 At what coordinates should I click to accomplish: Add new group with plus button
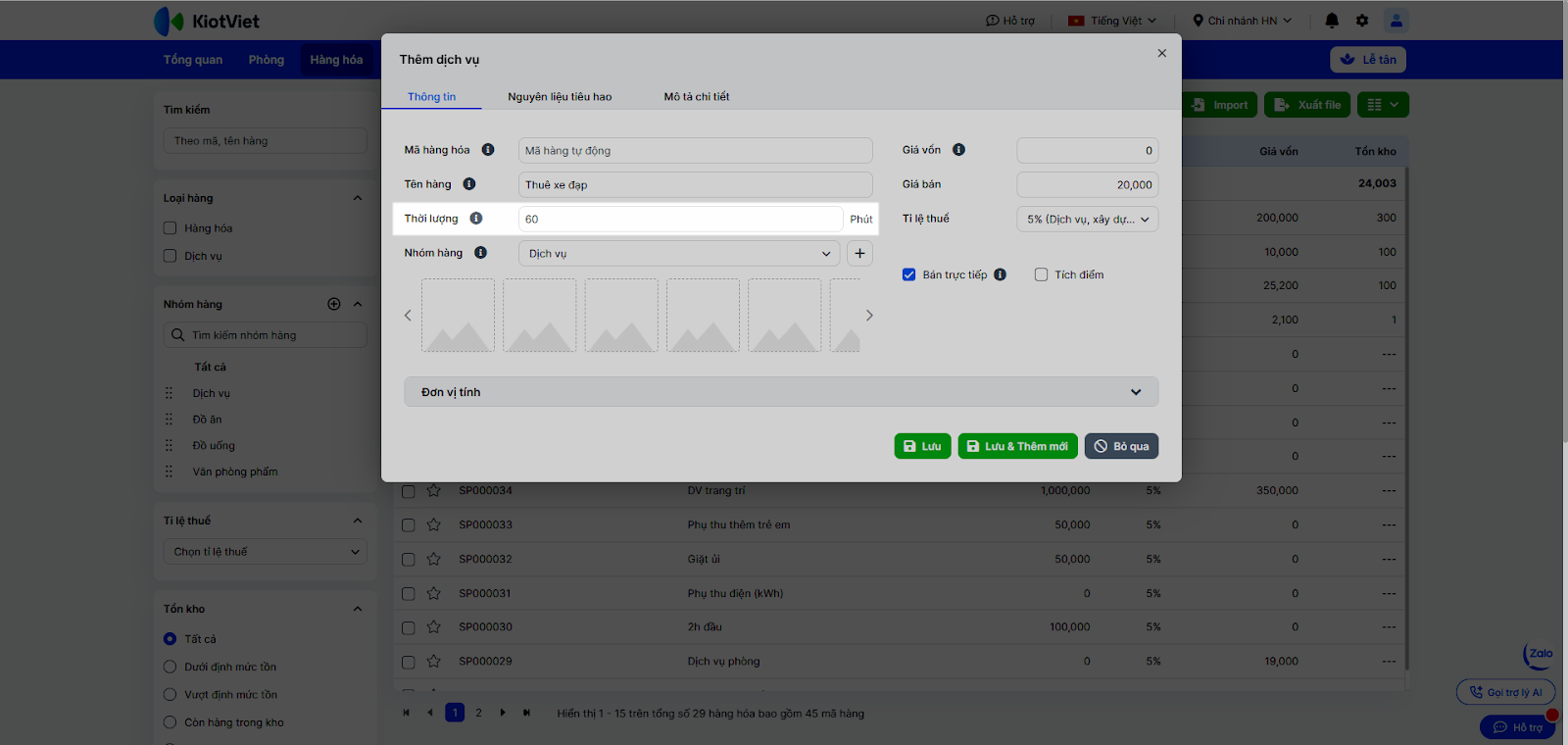pyautogui.click(x=859, y=253)
